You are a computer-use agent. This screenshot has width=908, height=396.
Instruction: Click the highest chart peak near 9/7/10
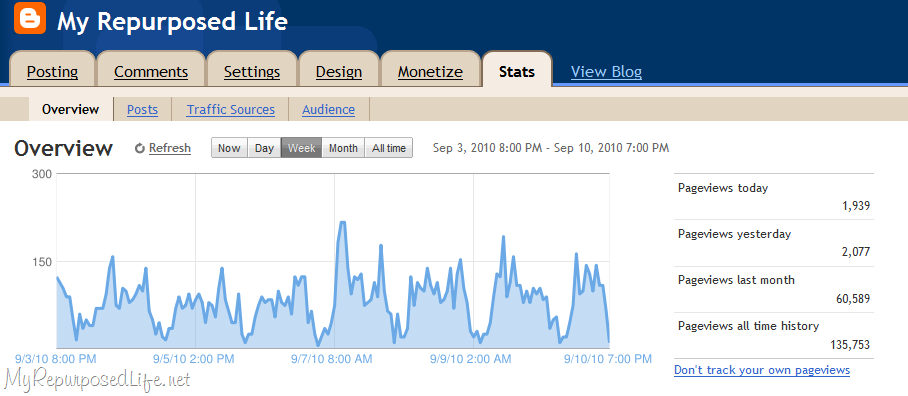coord(342,223)
